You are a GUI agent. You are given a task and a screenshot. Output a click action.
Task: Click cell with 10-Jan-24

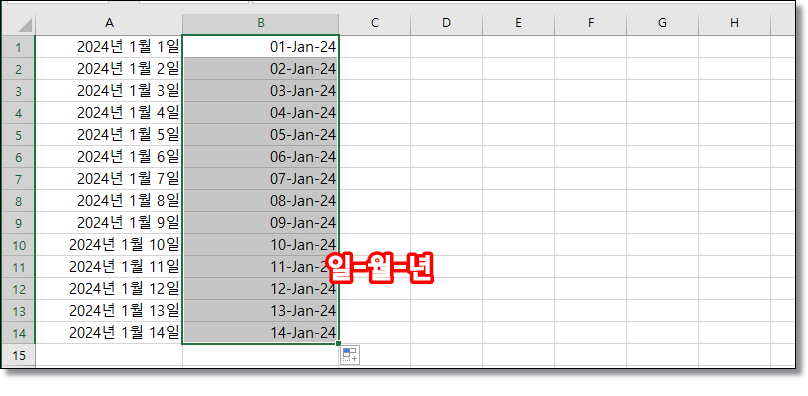pos(261,245)
